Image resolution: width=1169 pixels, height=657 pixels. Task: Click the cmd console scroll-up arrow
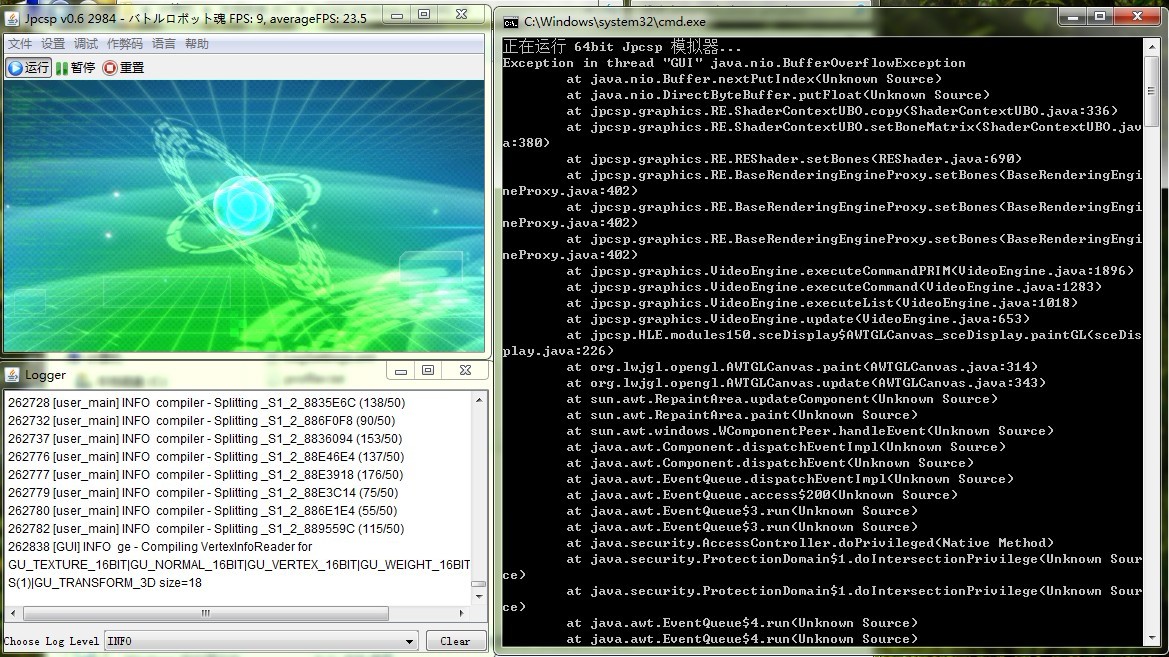point(1153,45)
